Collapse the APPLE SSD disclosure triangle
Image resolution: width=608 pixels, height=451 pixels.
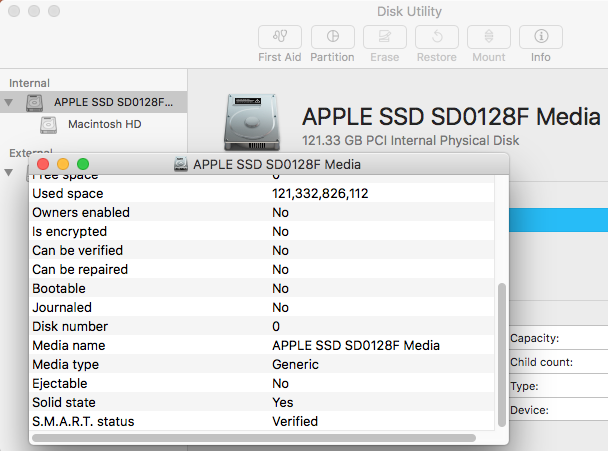pos(9,102)
